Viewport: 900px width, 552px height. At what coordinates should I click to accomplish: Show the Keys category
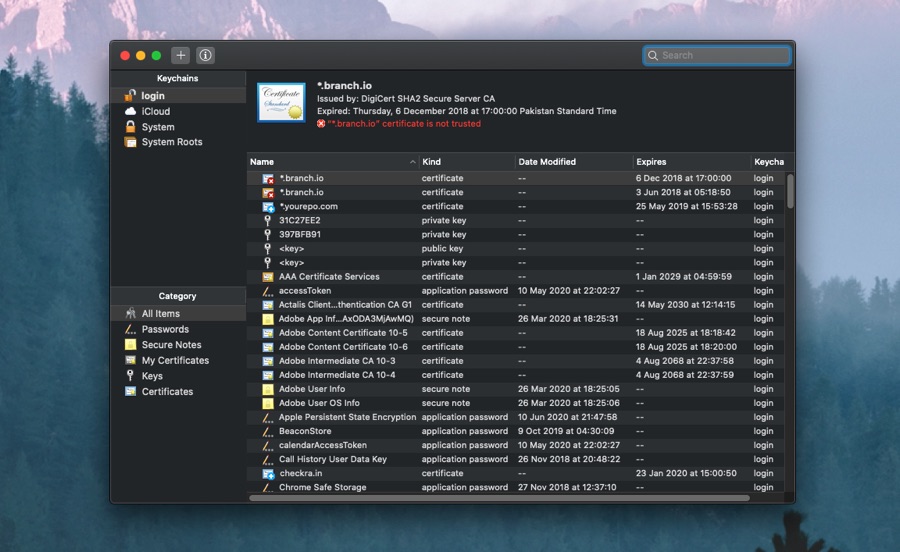(178, 376)
